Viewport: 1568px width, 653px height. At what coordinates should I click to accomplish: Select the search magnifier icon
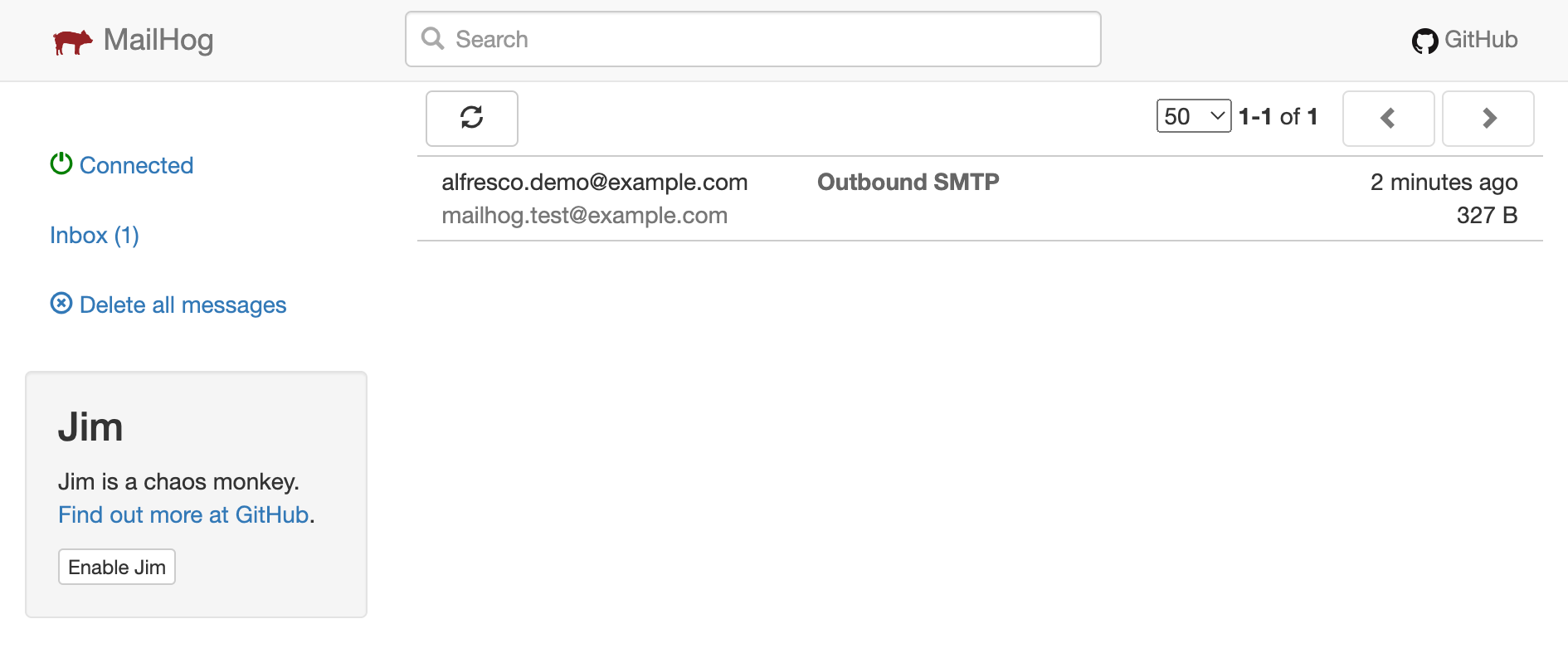click(432, 38)
